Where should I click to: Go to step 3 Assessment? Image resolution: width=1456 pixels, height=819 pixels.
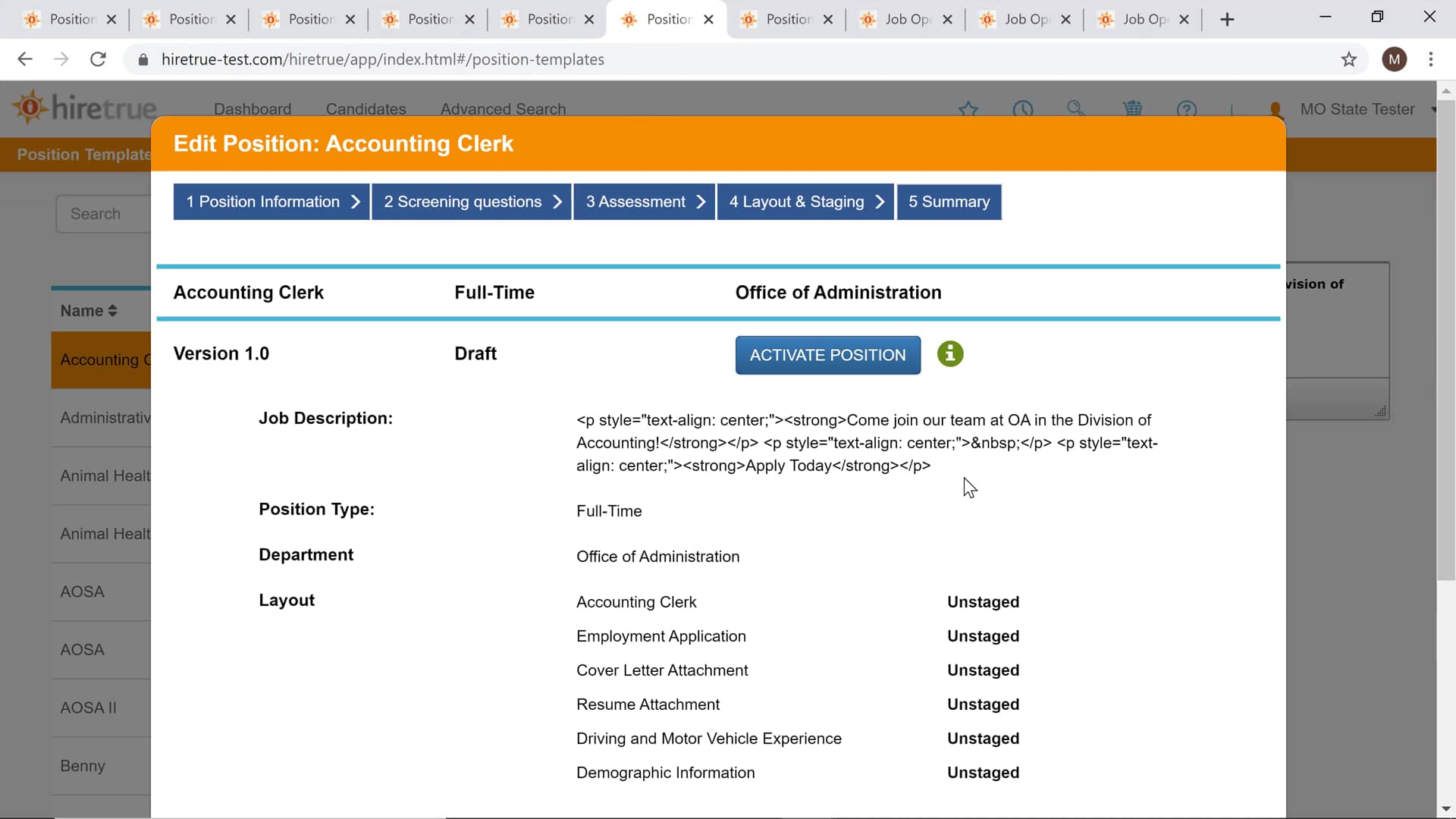644,202
